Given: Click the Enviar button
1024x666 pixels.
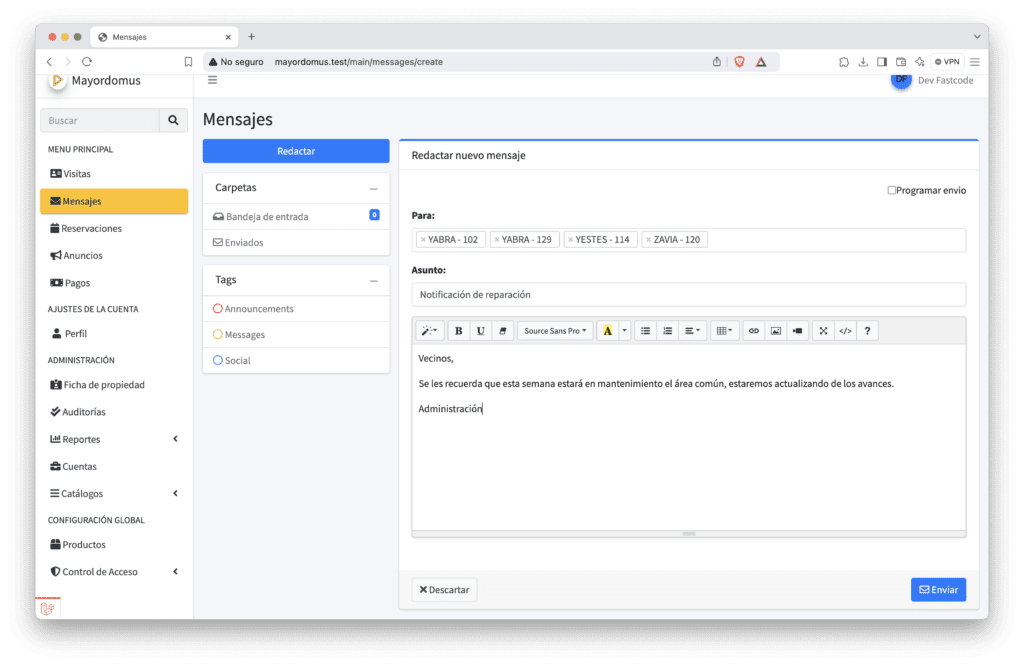Looking at the screenshot, I should tap(938, 590).
